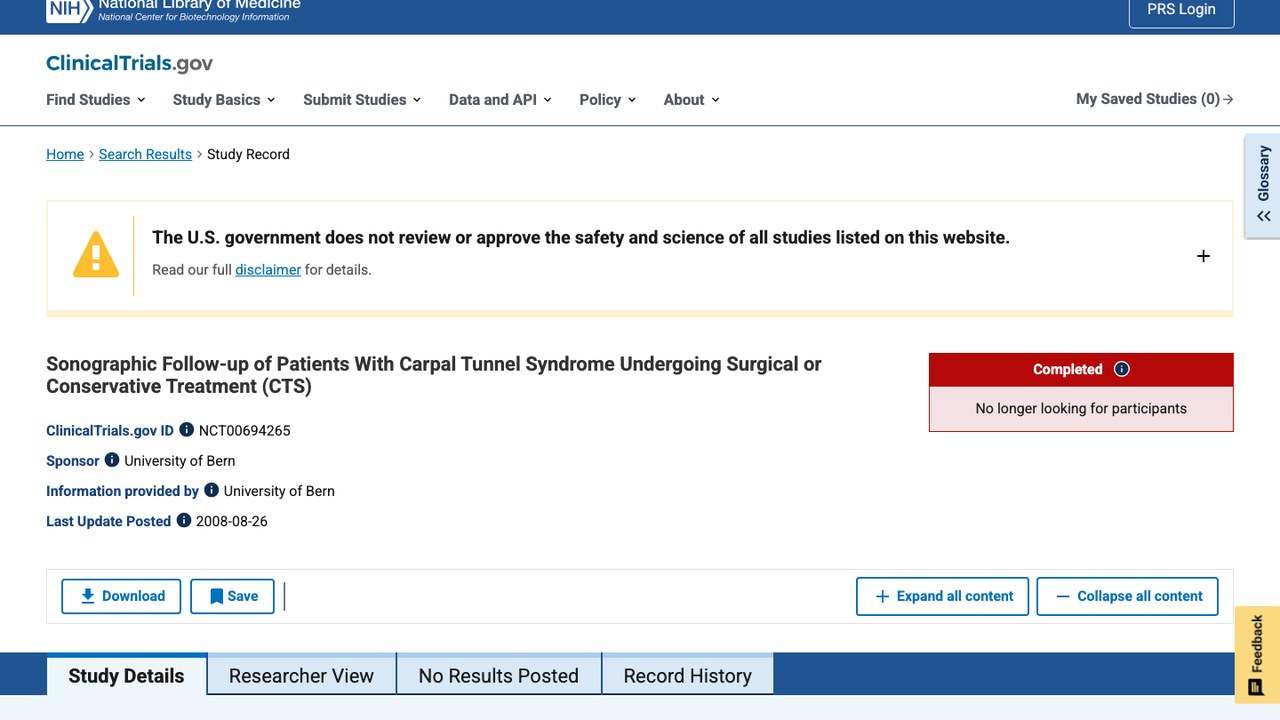
Task: Click the yellow warning triangle icon
Action: point(96,255)
